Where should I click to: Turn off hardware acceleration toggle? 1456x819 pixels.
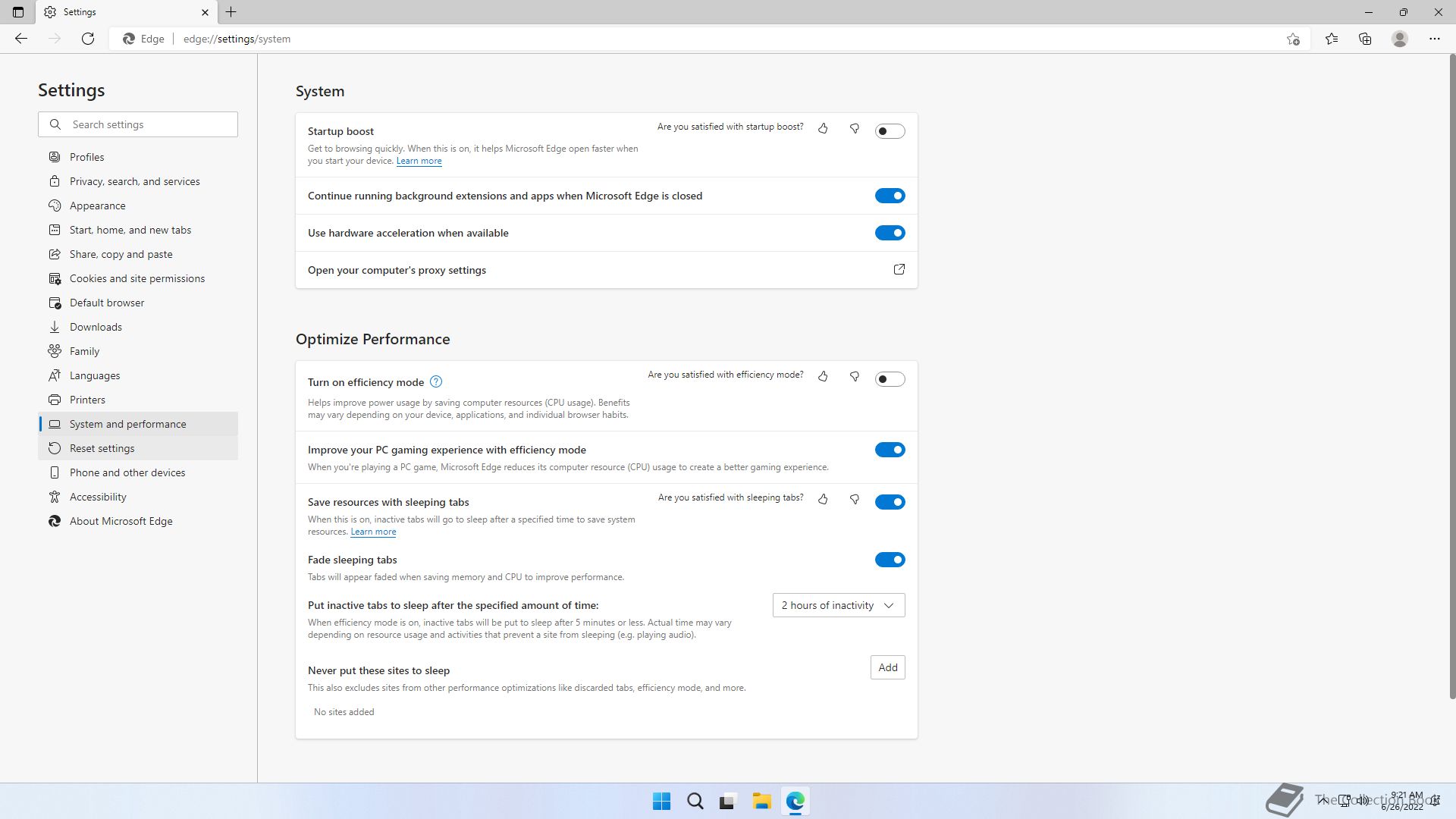coord(890,233)
